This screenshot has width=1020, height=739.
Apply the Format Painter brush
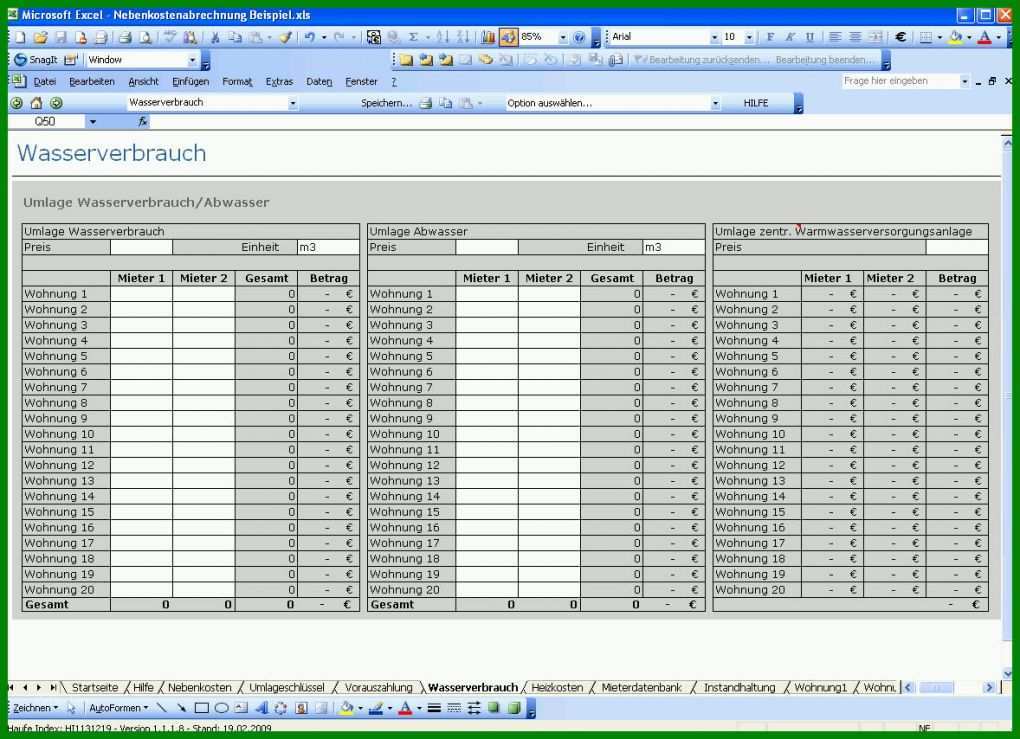(x=285, y=37)
